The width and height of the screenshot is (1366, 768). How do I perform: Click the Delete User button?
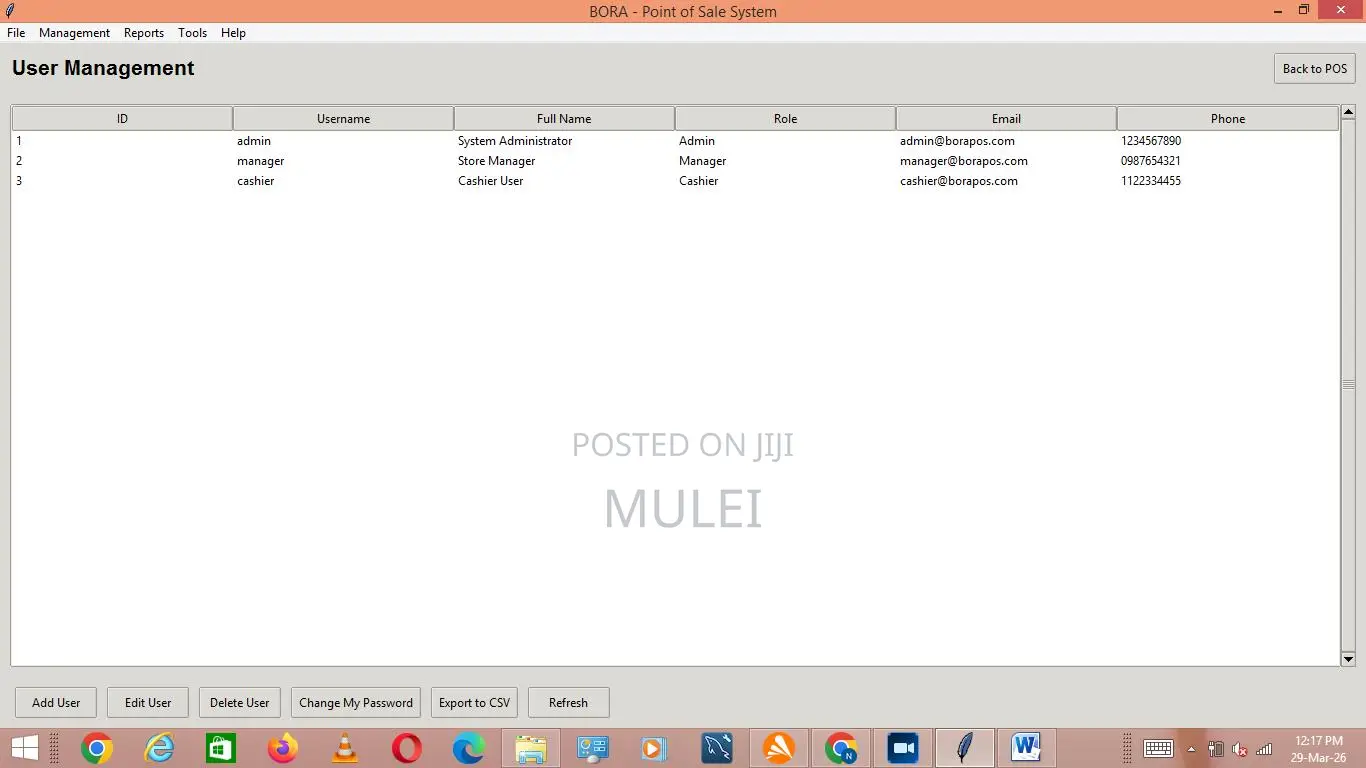(x=240, y=703)
